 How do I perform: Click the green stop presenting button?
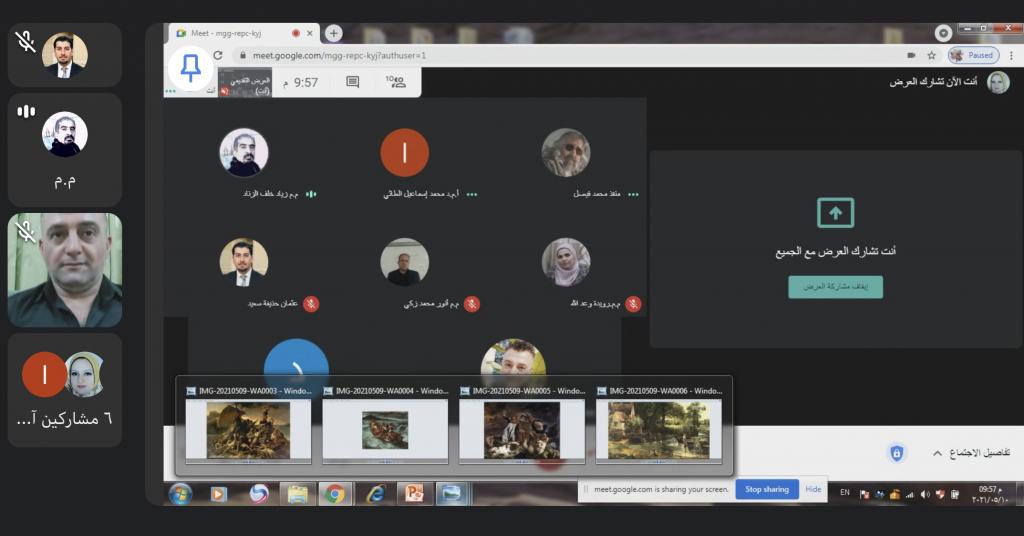tap(835, 287)
